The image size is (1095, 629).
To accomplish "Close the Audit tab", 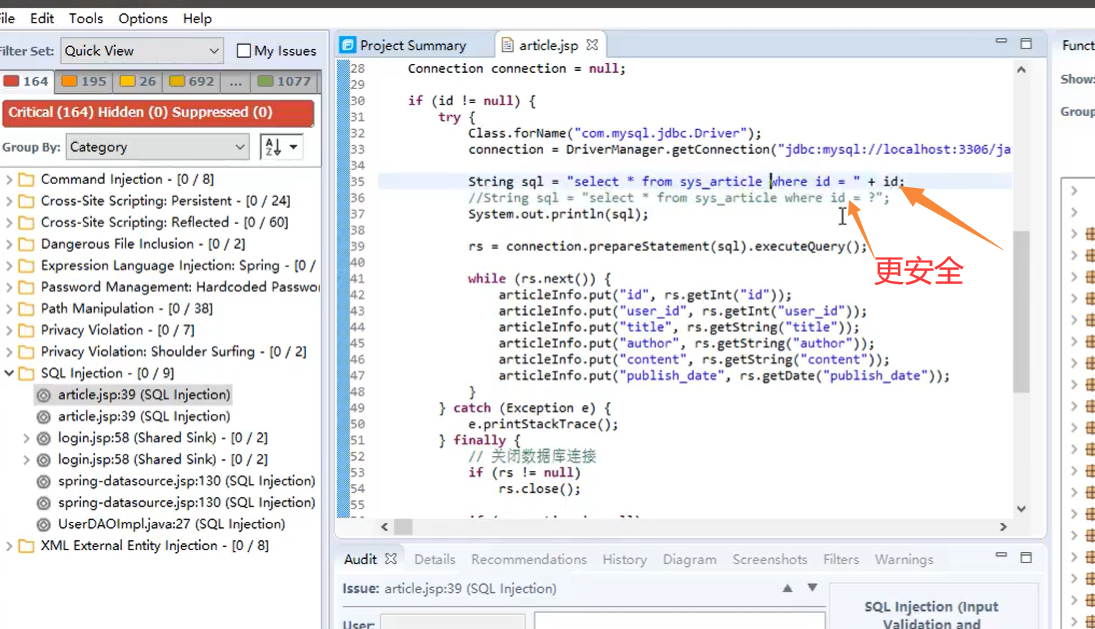I will (x=391, y=558).
